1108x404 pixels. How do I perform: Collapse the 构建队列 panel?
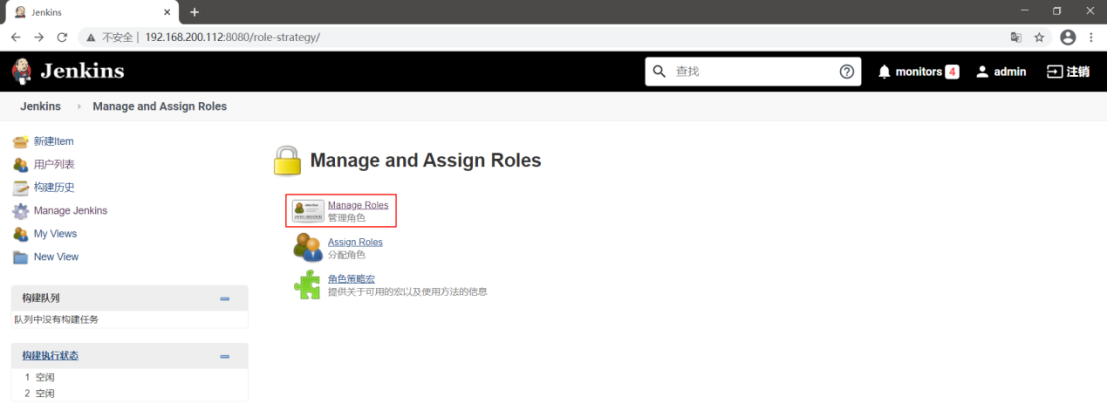point(225,299)
